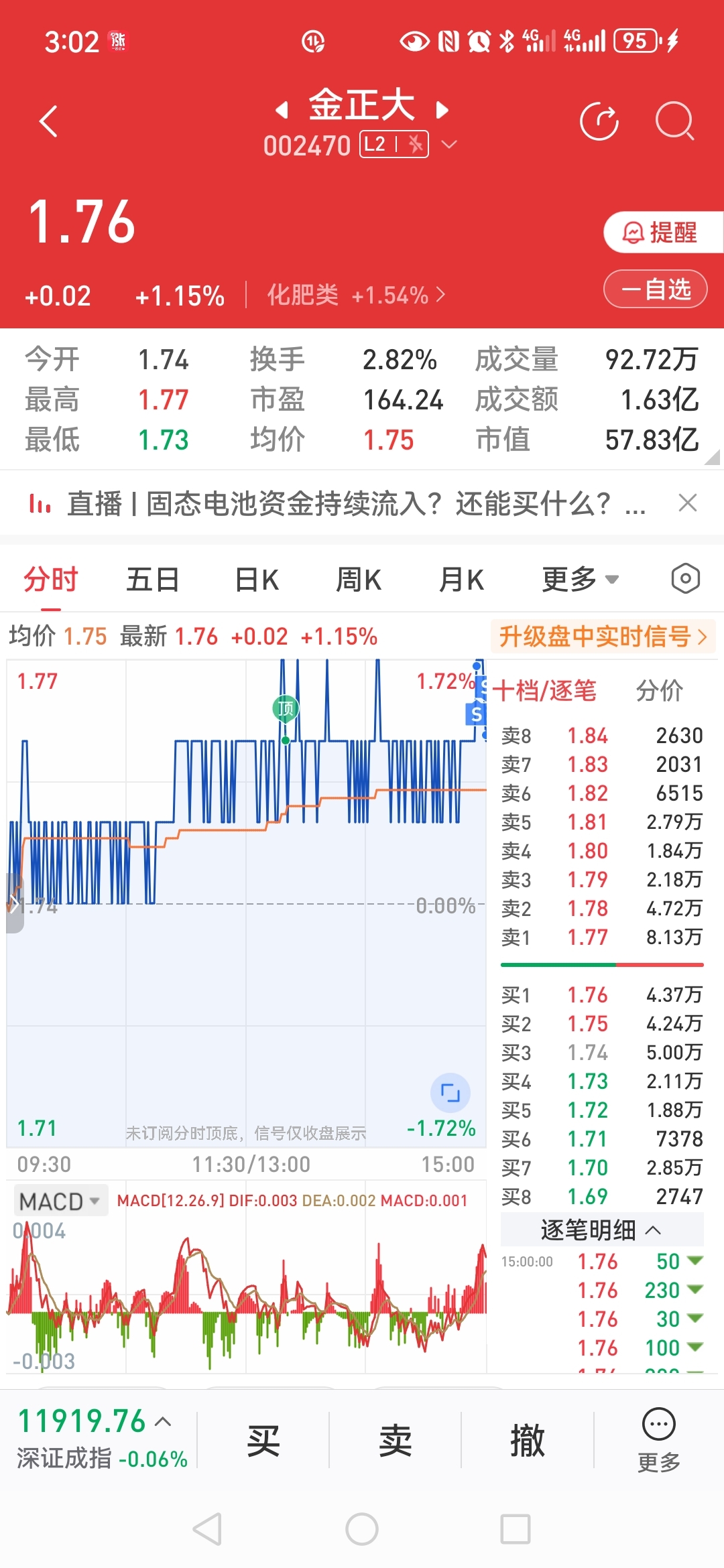Switch to the 日K tab
Viewport: 724px width, 1568px height.
pyautogui.click(x=257, y=580)
